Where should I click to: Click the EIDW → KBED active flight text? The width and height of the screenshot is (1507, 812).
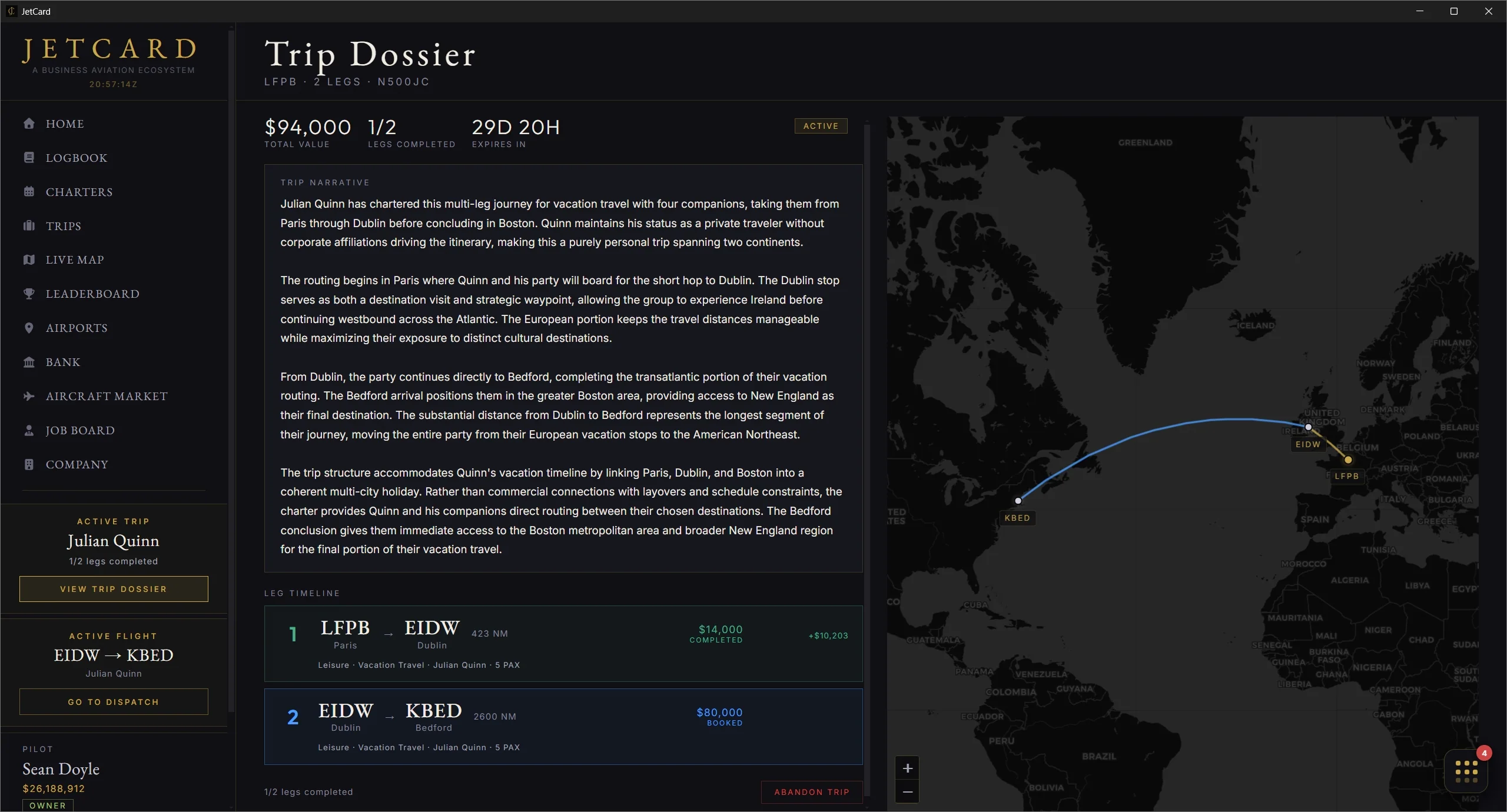point(114,655)
